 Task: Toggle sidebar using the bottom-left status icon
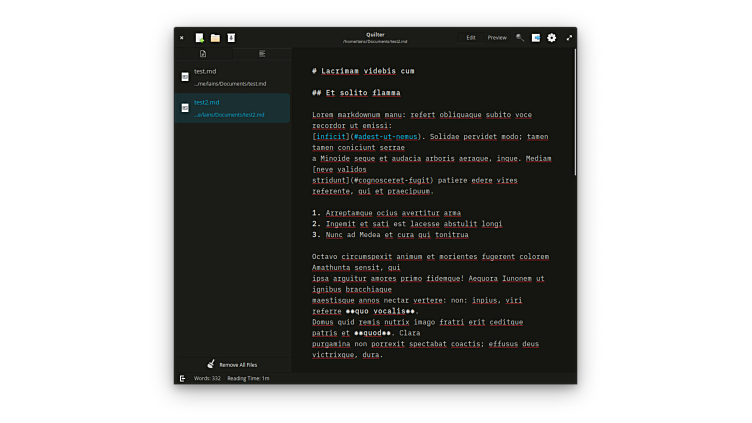click(x=182, y=378)
